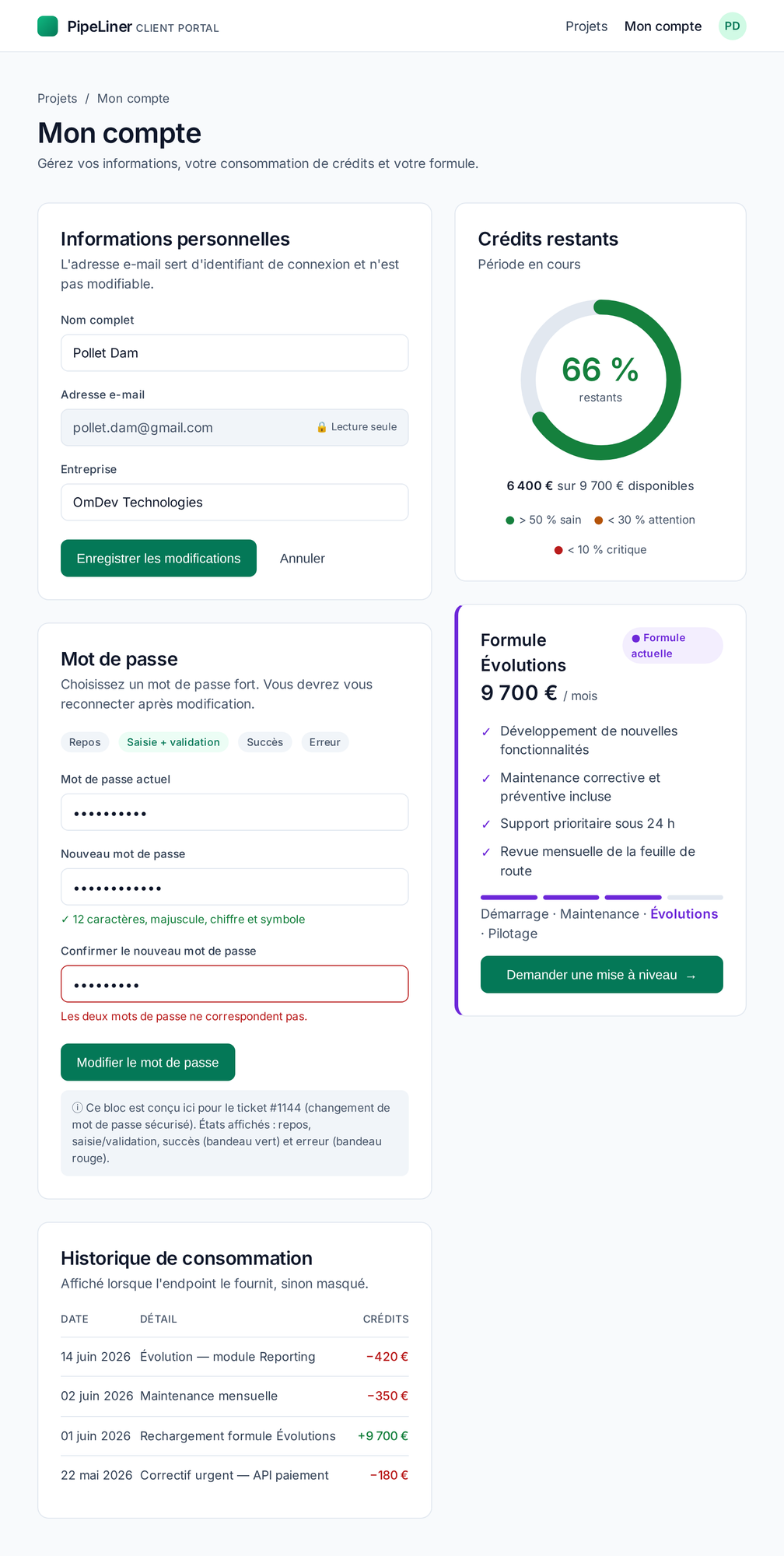
Task: Click the orange attention legend dot
Action: [599, 520]
